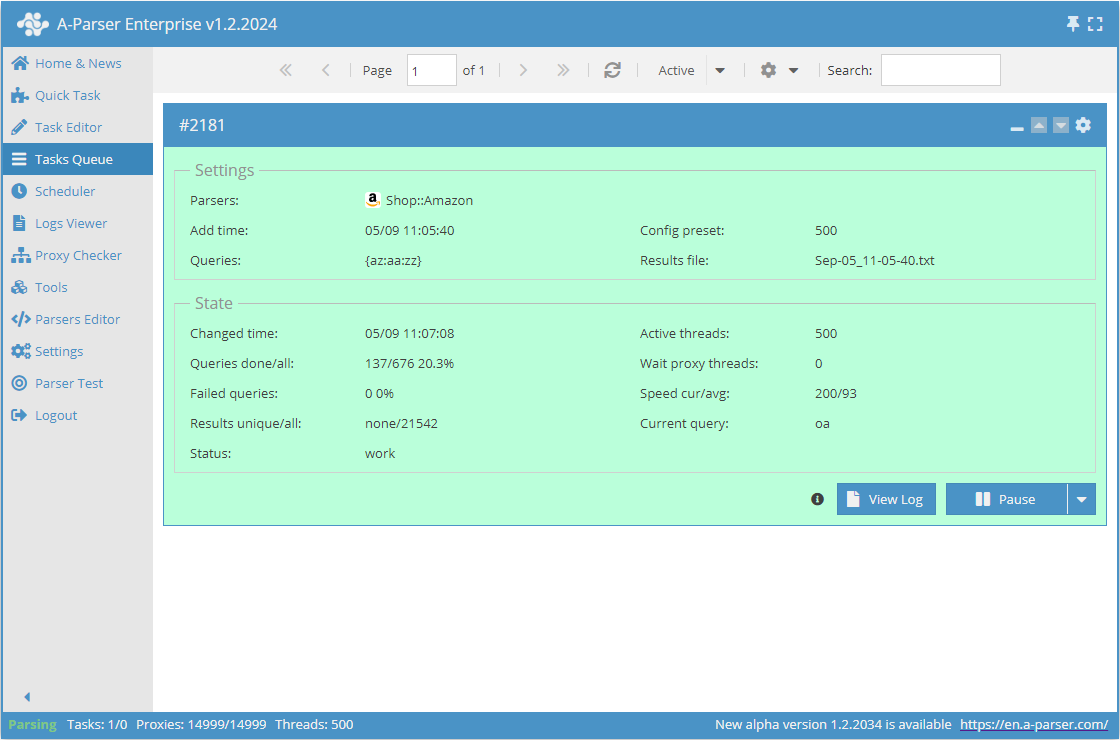Expand the Pause button dropdown arrow

coord(1081,499)
